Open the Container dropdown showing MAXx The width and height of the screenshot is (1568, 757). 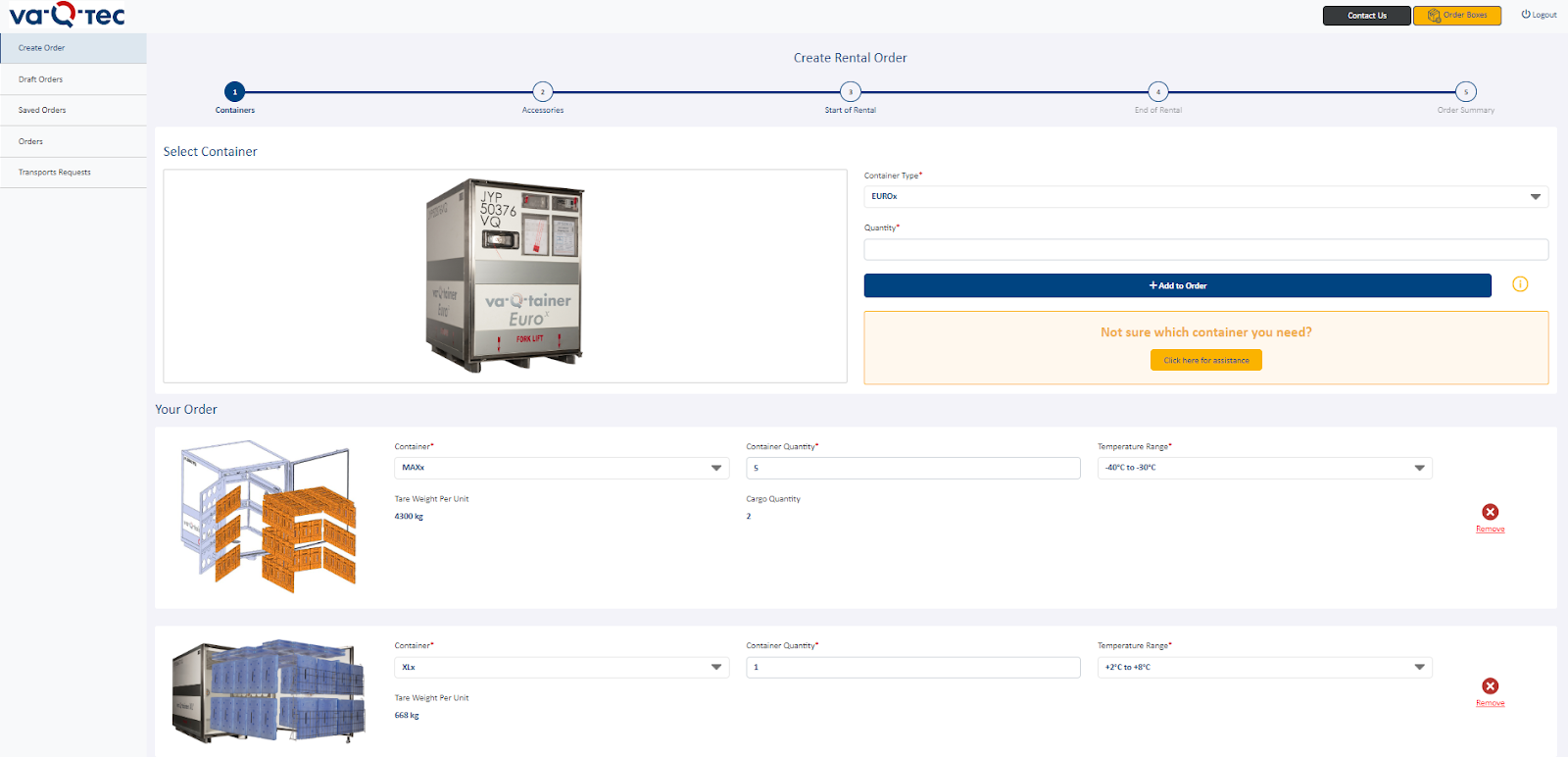coord(562,468)
